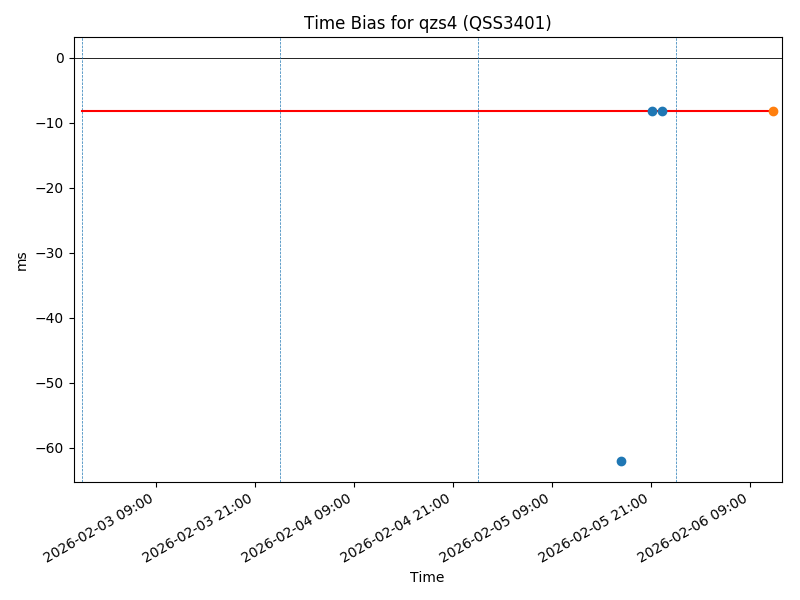Click the "Time" x-axis label
The width and height of the screenshot is (800, 600).
pyautogui.click(x=427, y=577)
